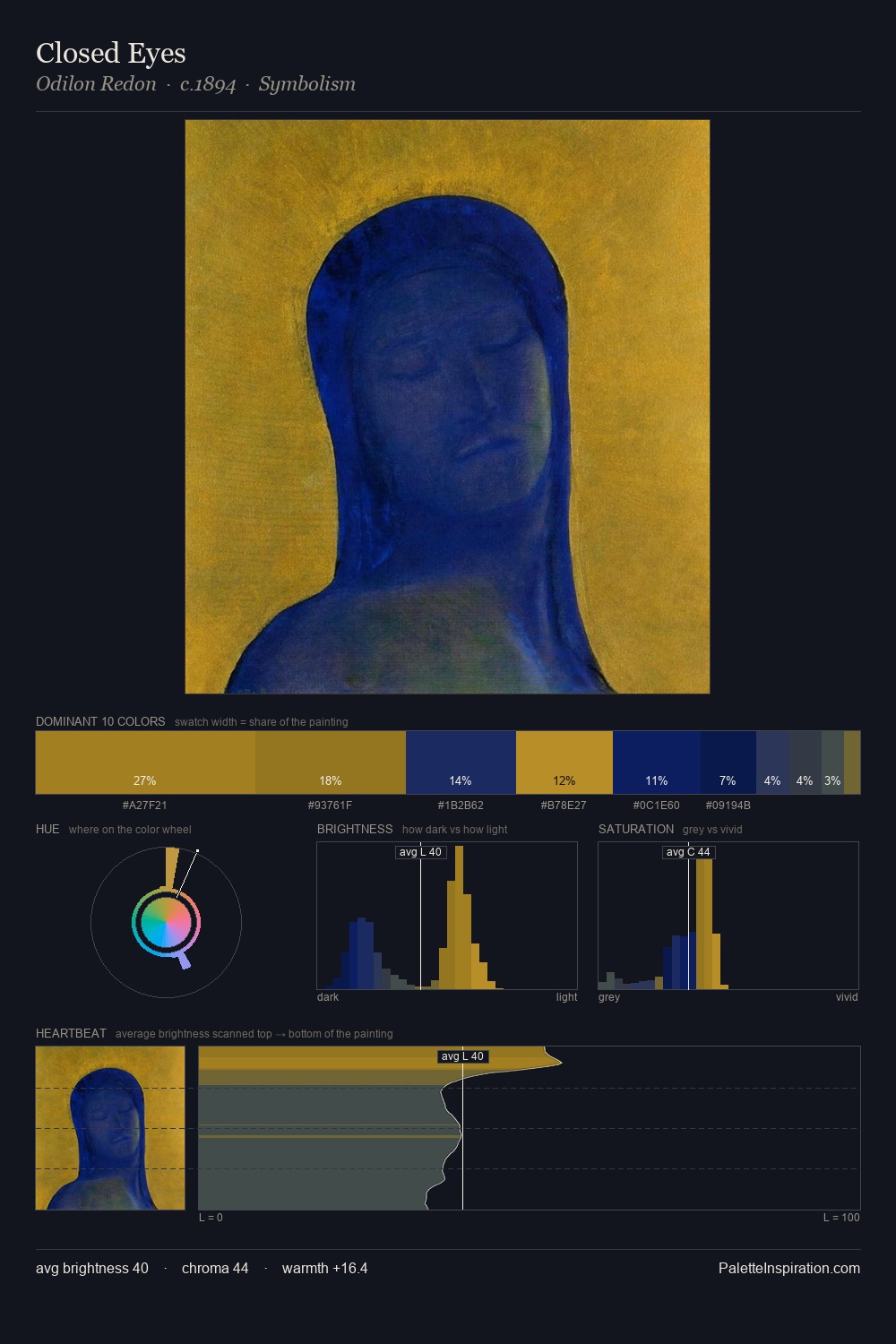Click the small painting thumbnail beside Heartbeat chart

click(x=110, y=1128)
